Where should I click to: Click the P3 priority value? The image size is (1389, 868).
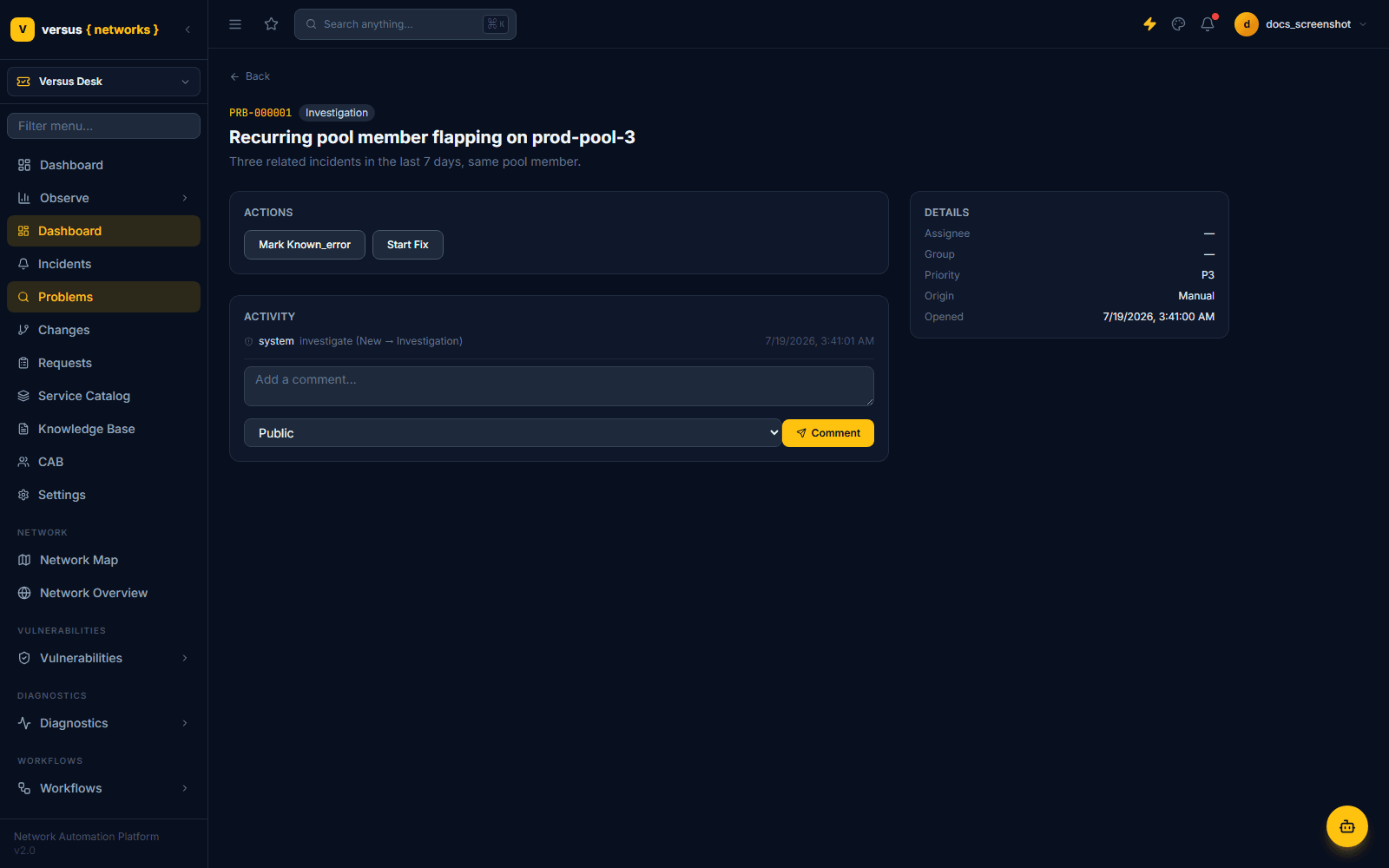(x=1208, y=275)
